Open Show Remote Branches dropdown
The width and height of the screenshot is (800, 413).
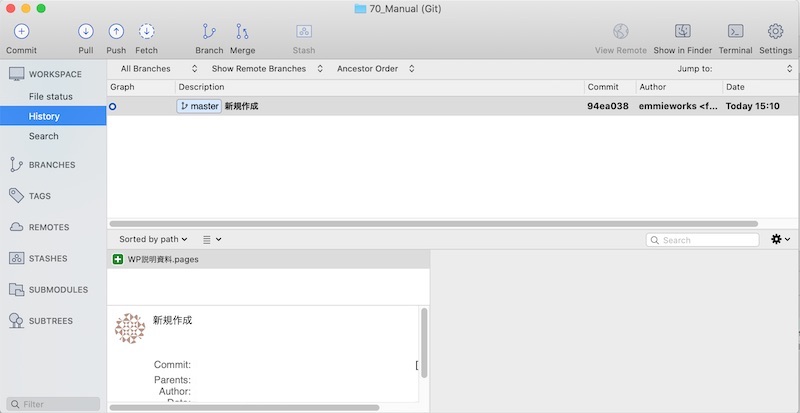[x=267, y=68]
